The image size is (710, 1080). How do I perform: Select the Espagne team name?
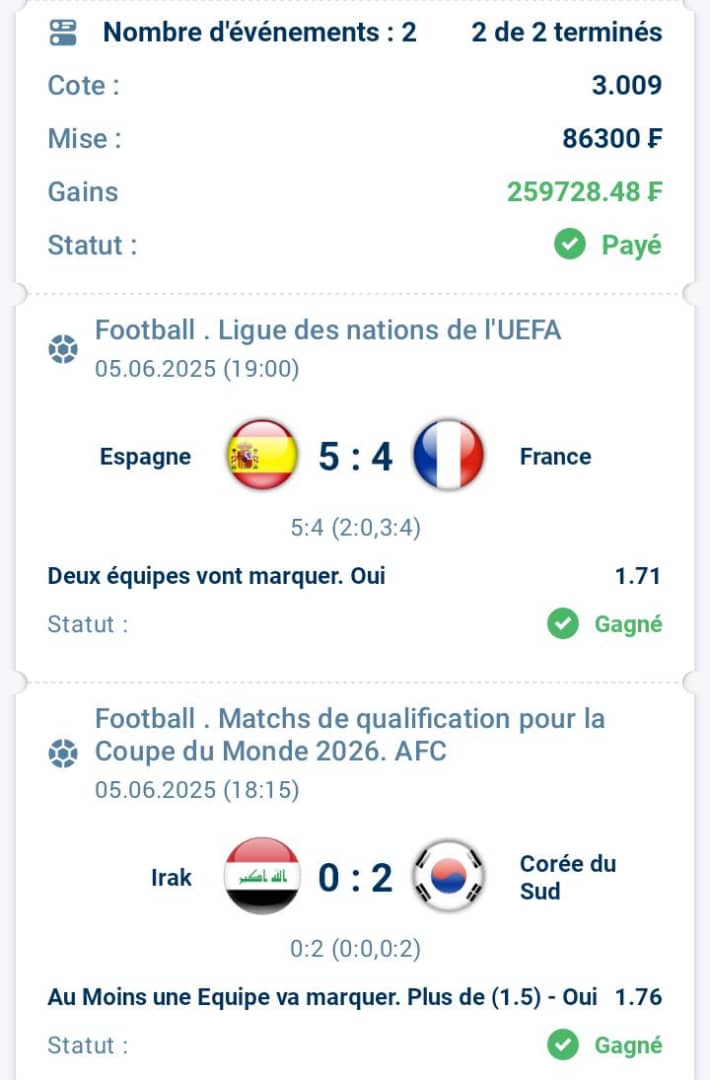[x=145, y=457]
